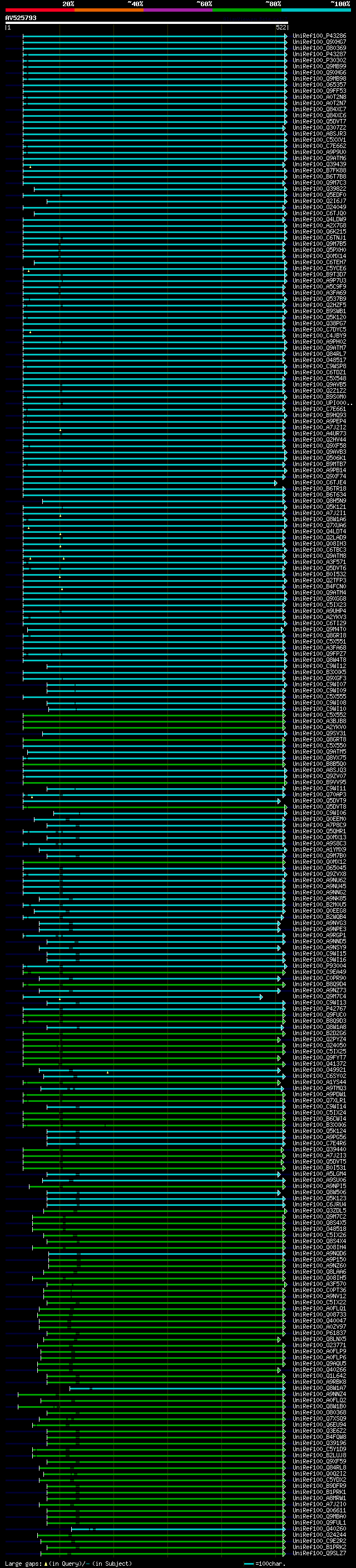
Task: Select hit UniRef100_Q39439
Action: 319,164
